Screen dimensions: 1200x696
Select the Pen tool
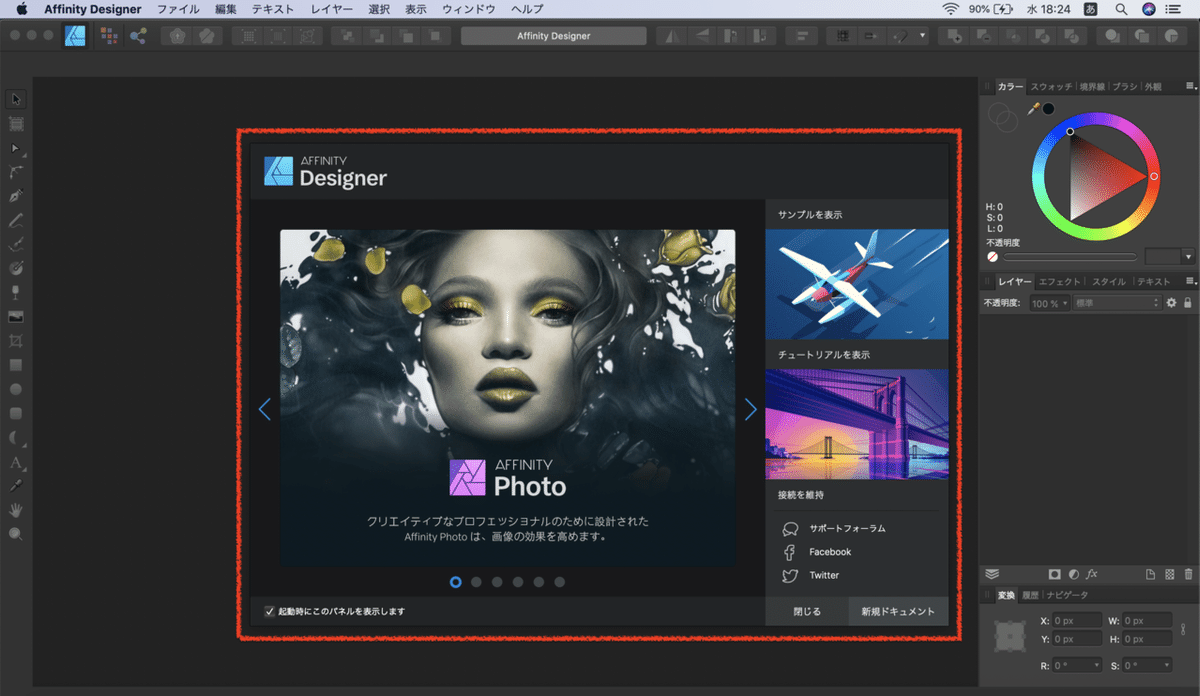point(16,196)
